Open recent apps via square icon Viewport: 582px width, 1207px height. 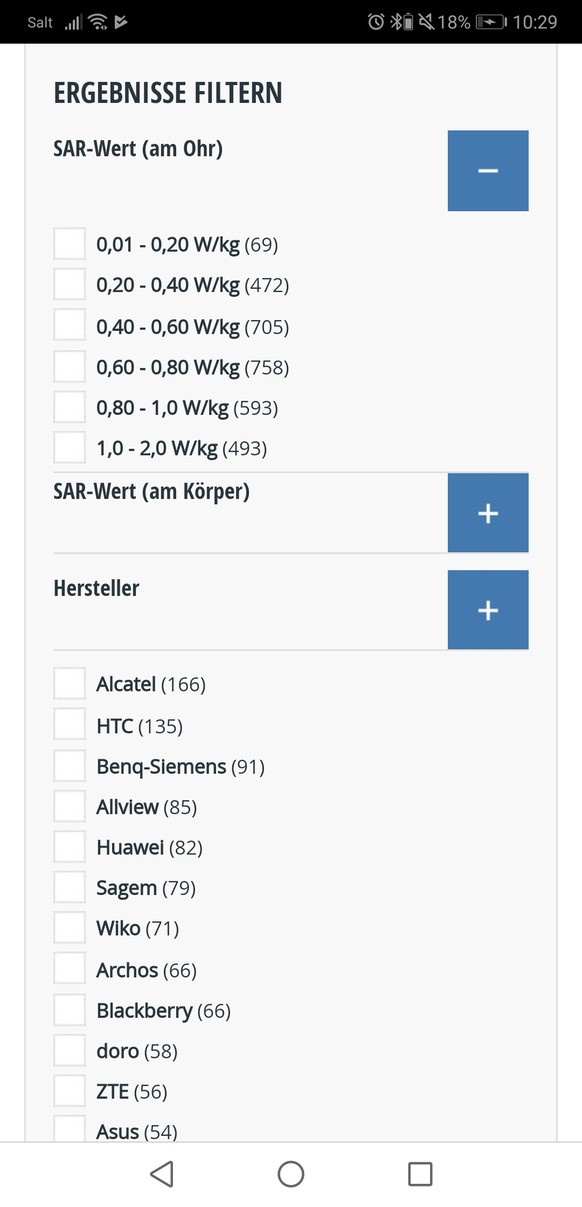point(421,1174)
